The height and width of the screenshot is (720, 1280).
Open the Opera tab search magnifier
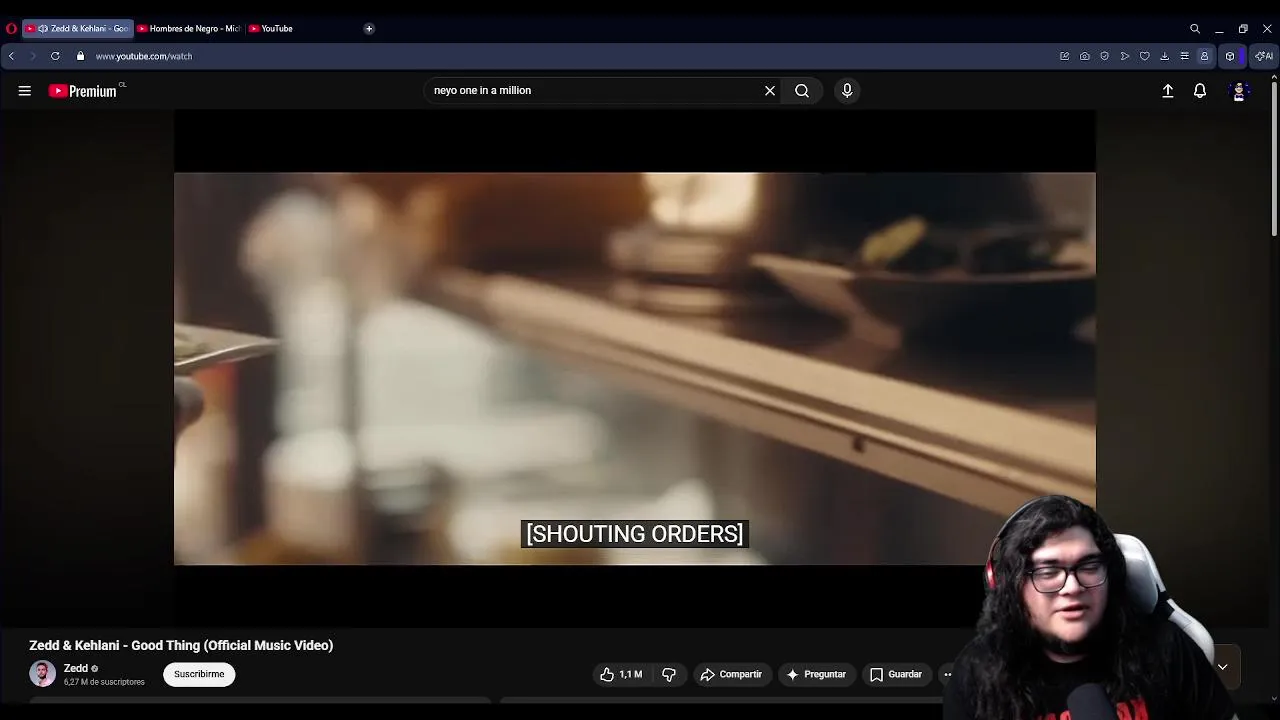pyautogui.click(x=1195, y=29)
